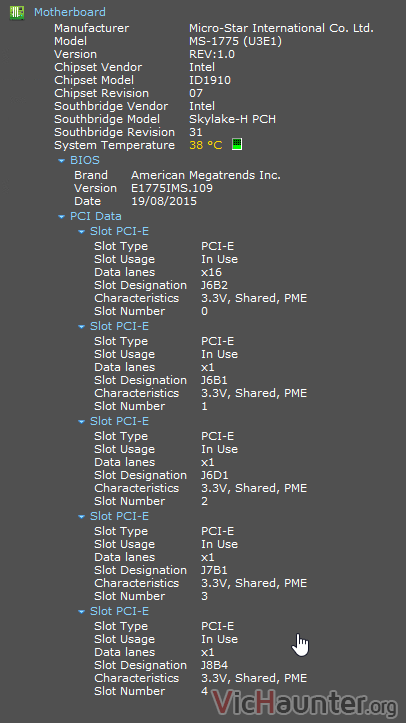The image size is (406, 723).
Task: Click the green Motherboard section icon
Action: (x=17, y=12)
